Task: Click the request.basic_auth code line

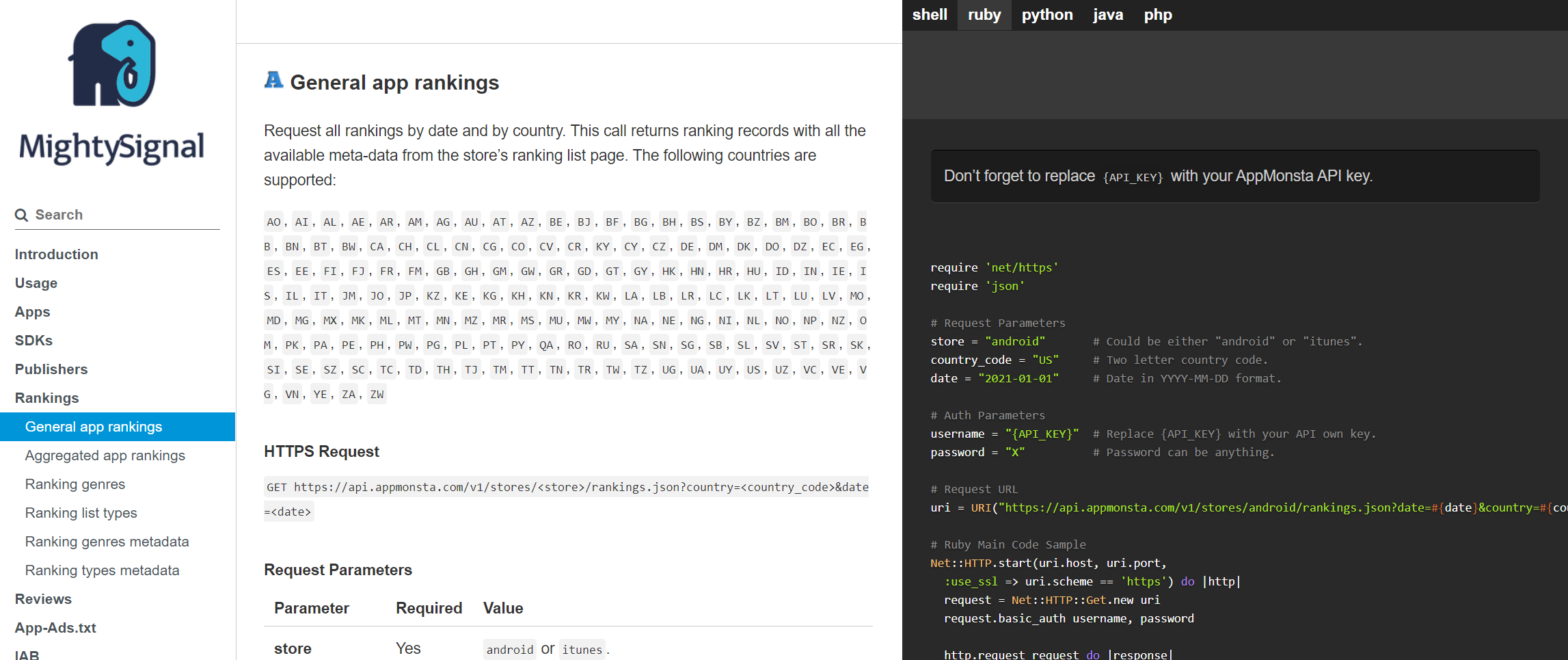Action: pos(1069,618)
